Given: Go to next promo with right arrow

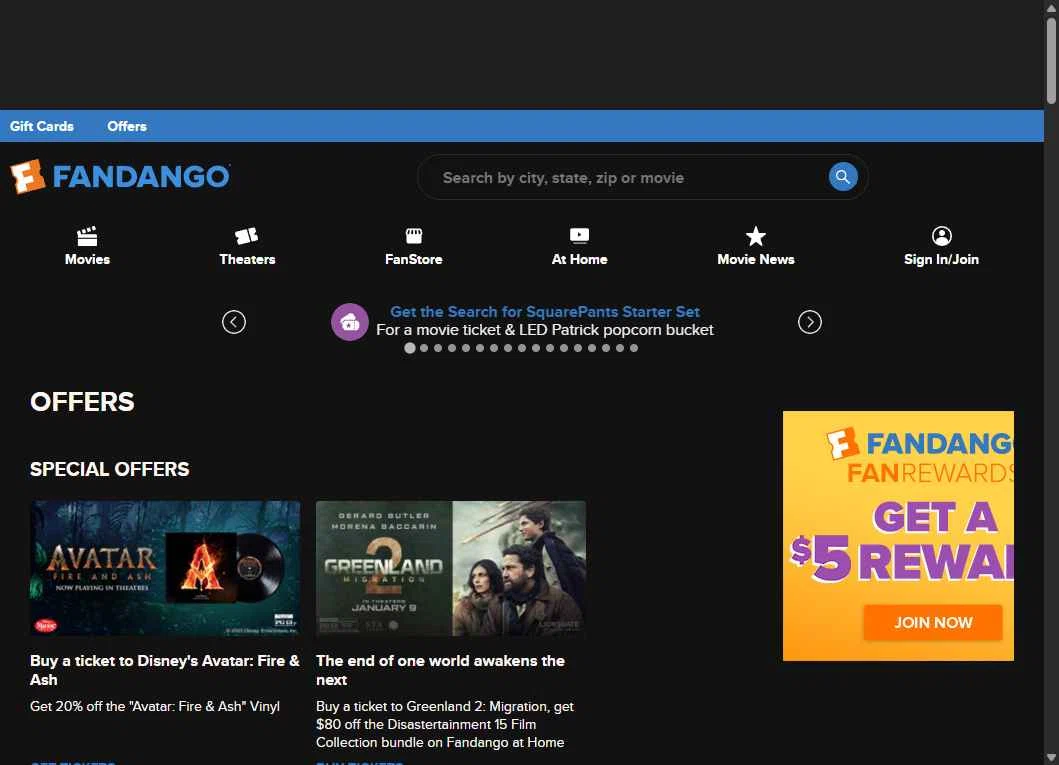Looking at the screenshot, I should 809,322.
